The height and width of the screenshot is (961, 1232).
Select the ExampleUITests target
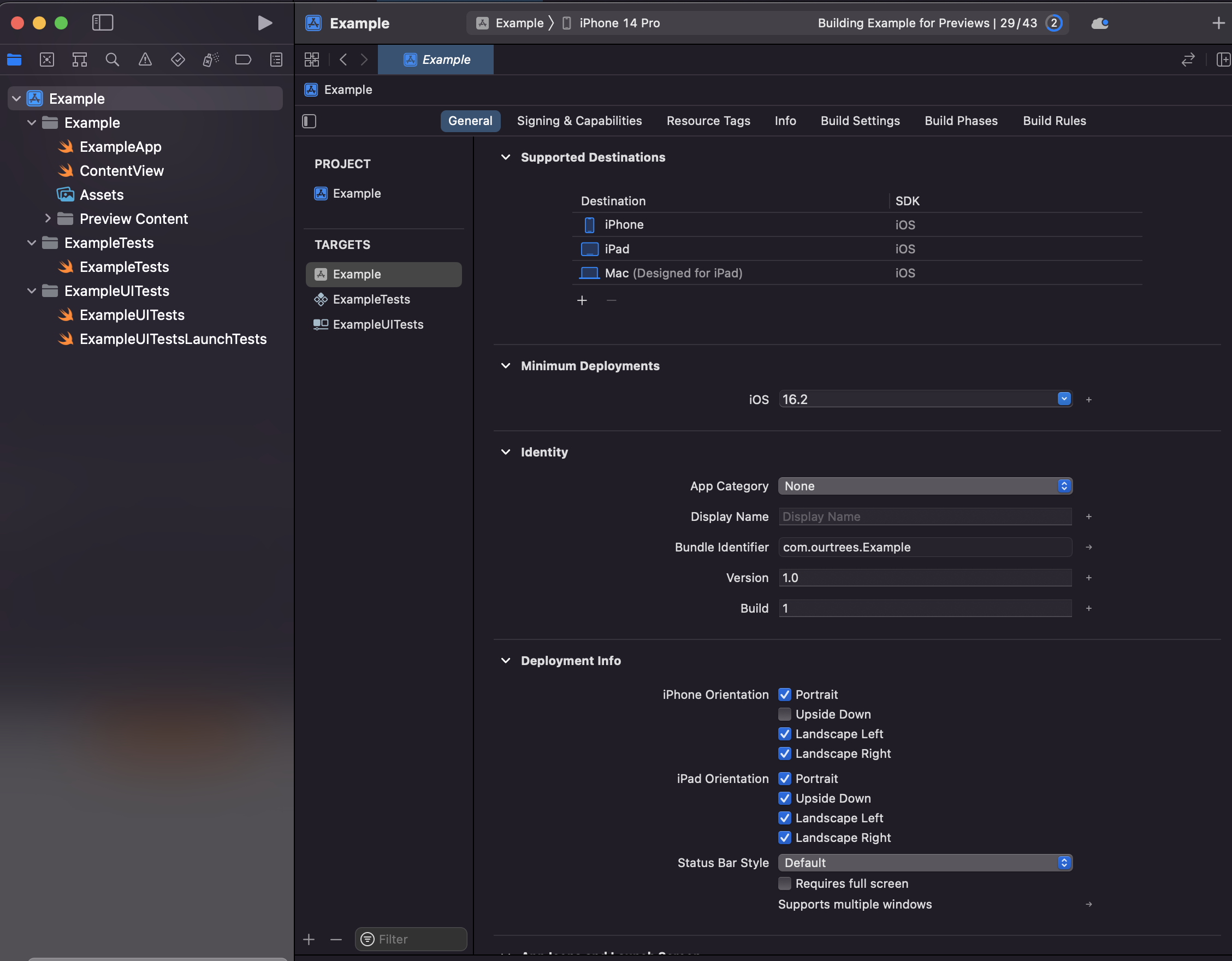tap(378, 324)
